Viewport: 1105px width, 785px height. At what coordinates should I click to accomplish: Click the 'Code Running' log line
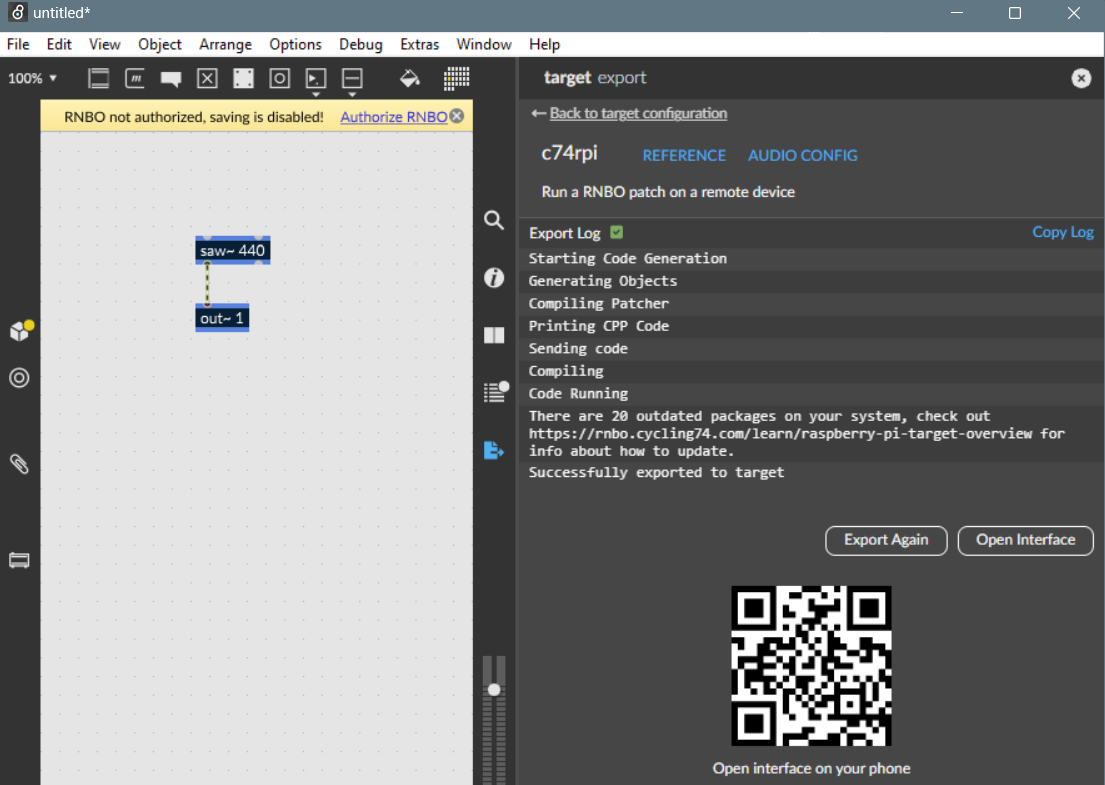coord(579,394)
